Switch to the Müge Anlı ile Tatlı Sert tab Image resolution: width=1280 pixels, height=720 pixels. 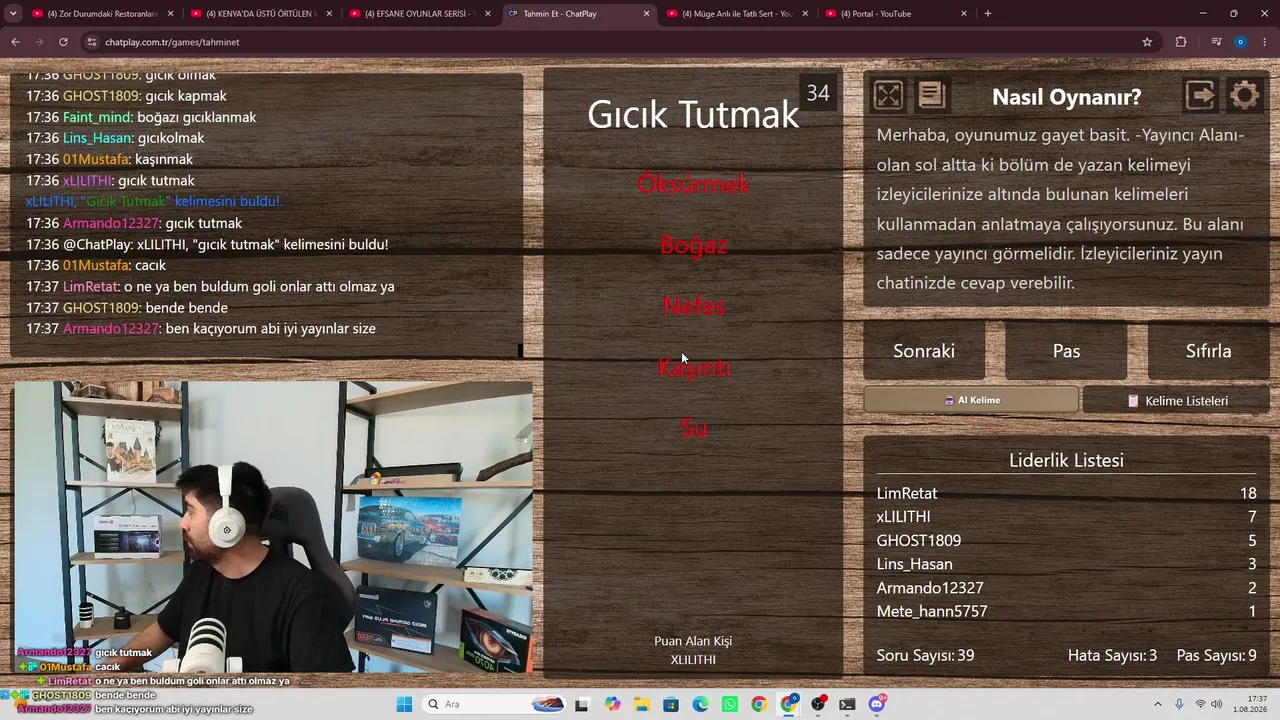pos(735,13)
